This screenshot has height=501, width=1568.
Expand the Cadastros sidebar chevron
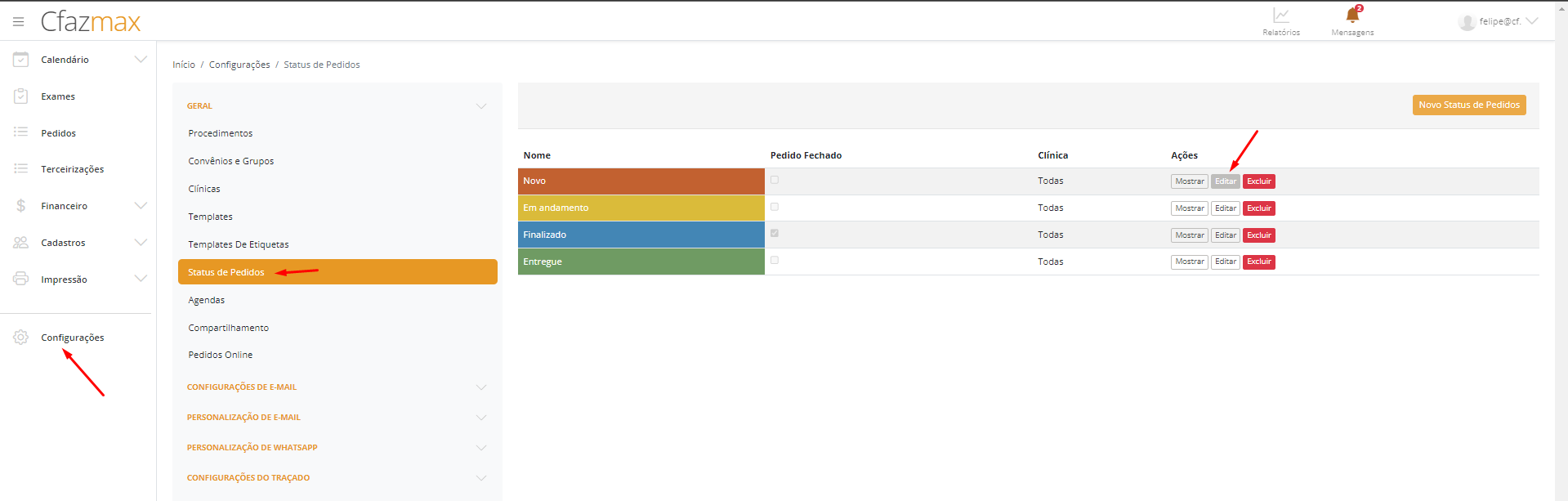141,243
